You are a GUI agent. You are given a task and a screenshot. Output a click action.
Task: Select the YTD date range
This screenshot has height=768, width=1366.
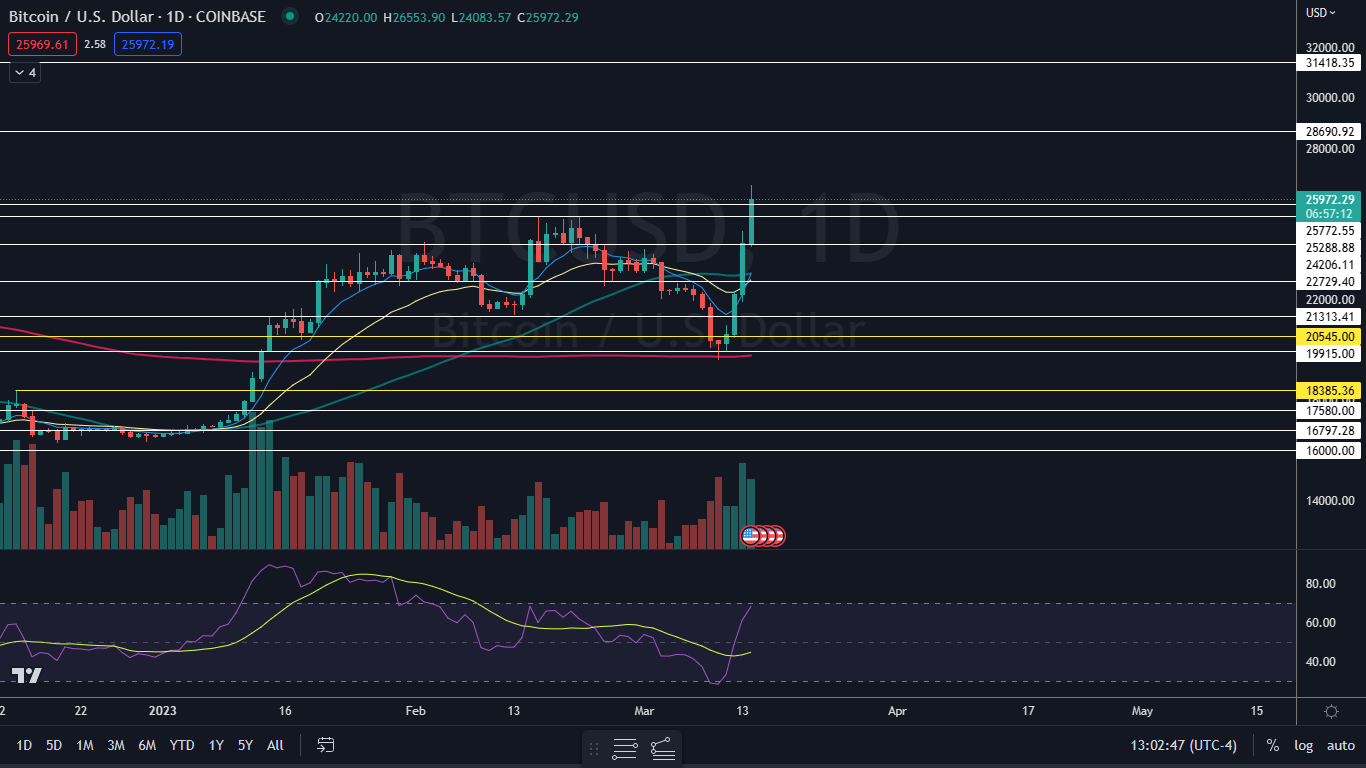(x=182, y=745)
